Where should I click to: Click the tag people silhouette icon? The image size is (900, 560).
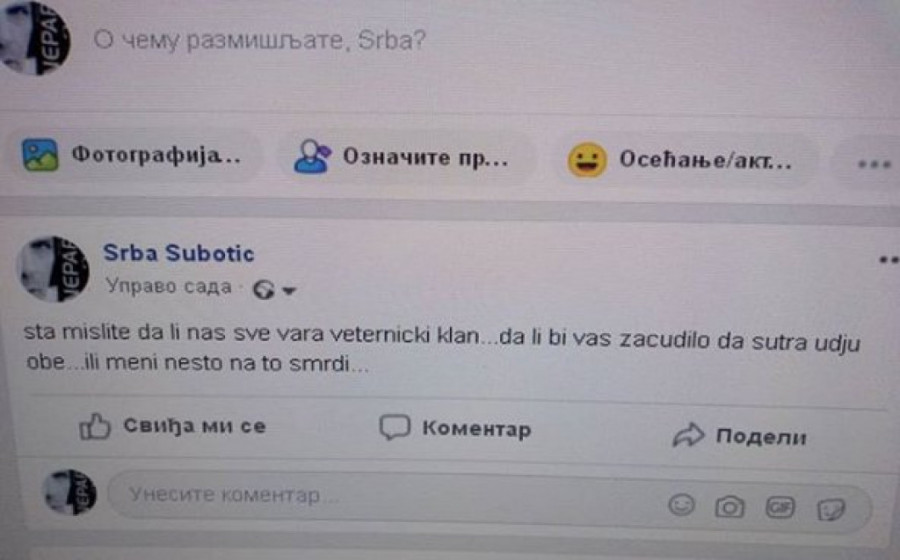pyautogui.click(x=312, y=157)
